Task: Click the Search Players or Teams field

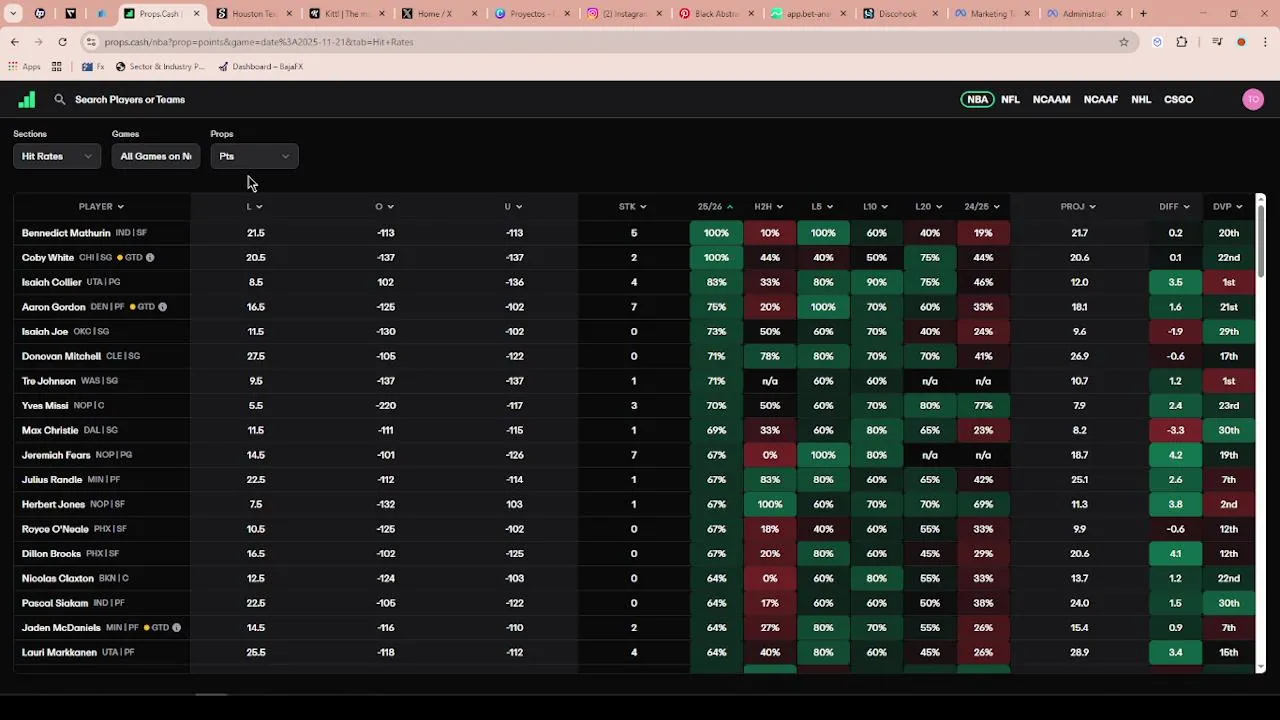Action: pos(130,99)
